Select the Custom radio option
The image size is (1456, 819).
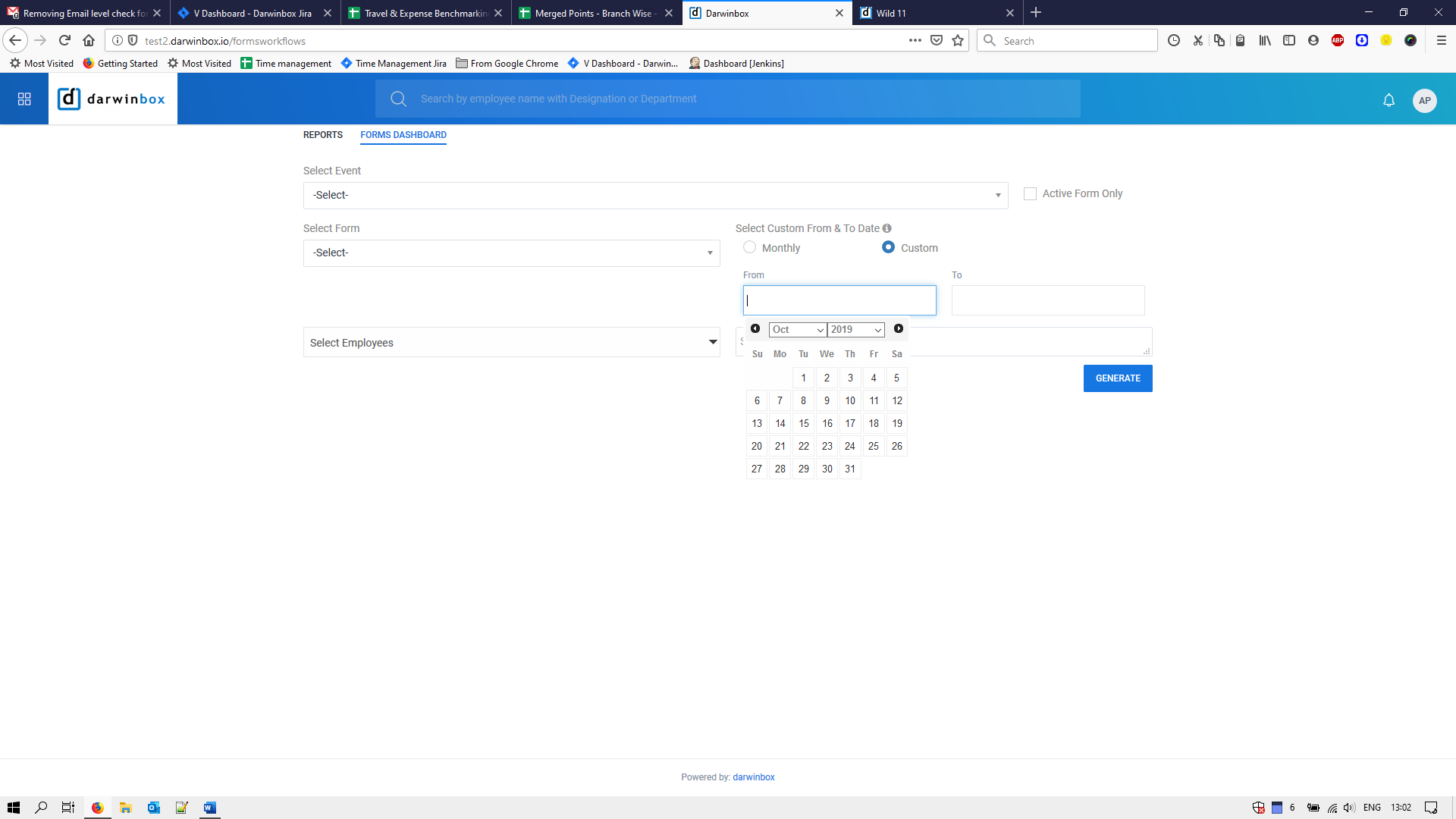pyautogui.click(x=888, y=247)
